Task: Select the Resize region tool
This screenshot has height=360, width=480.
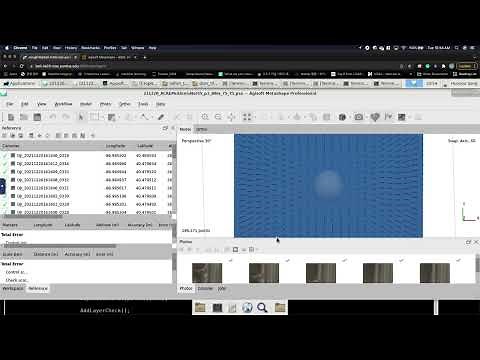Action: point(111,117)
